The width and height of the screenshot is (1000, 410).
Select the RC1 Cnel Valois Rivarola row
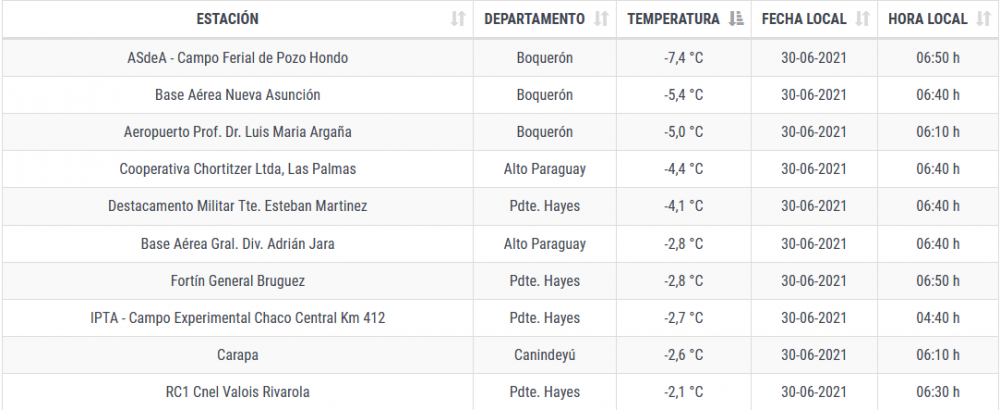click(237, 392)
